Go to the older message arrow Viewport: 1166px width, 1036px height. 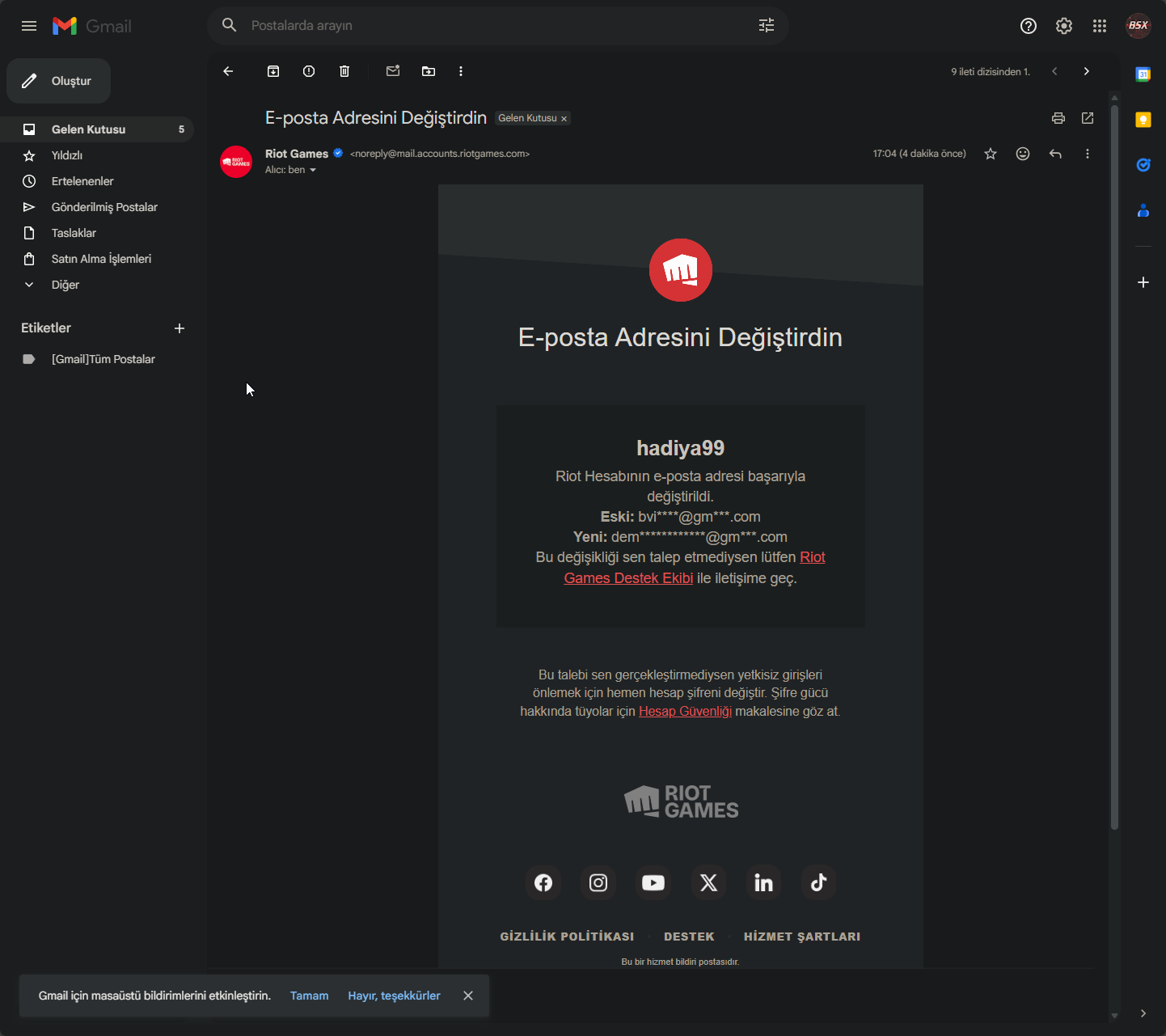1087,71
